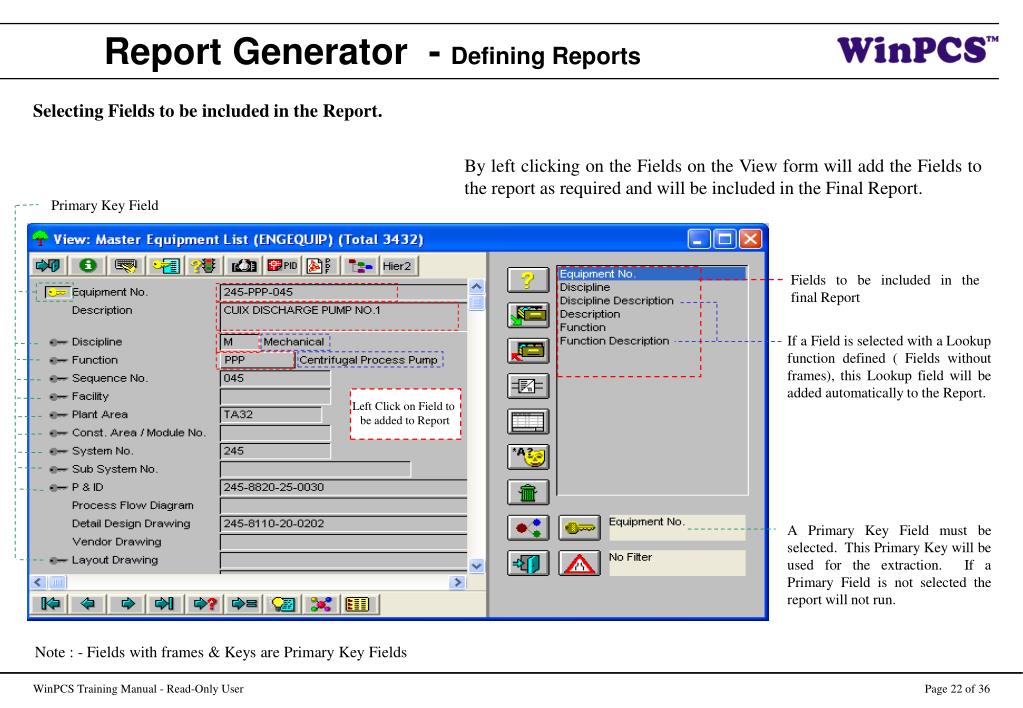Image resolution: width=1023 pixels, height=708 pixels.
Task: Click vertical scrollbar down arrow
Action: pyautogui.click(x=476, y=566)
